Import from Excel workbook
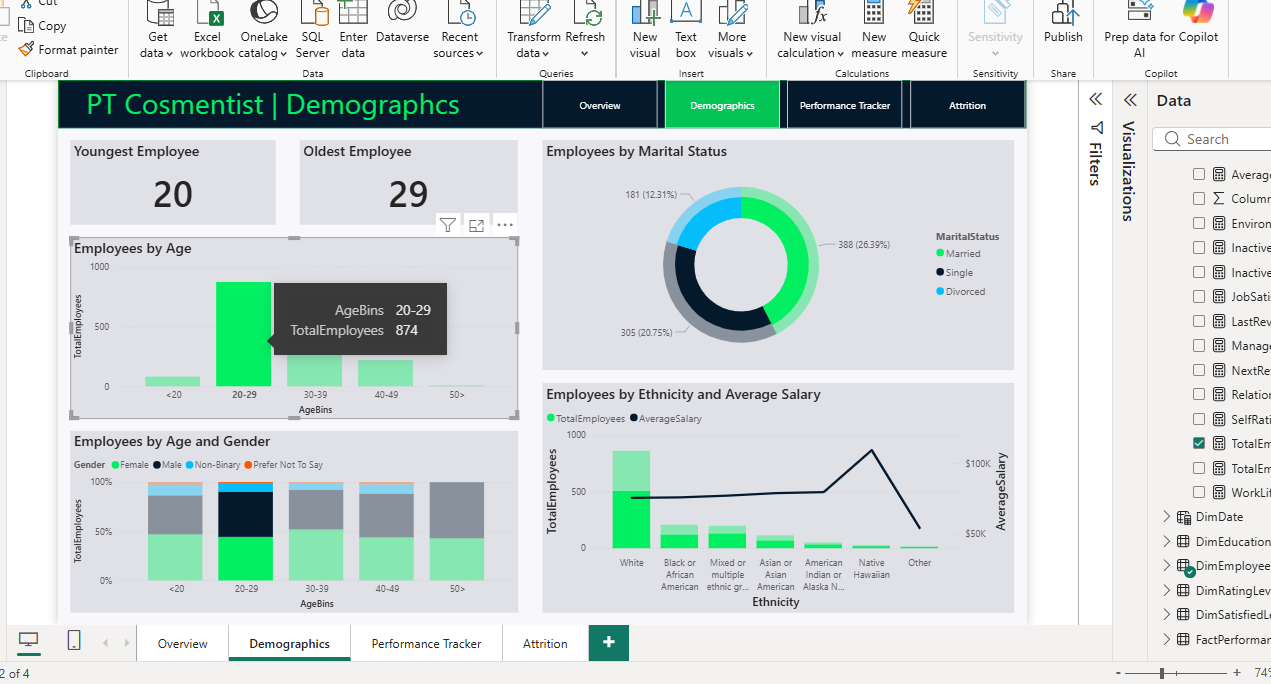Image resolution: width=1271 pixels, height=684 pixels. [x=207, y=31]
